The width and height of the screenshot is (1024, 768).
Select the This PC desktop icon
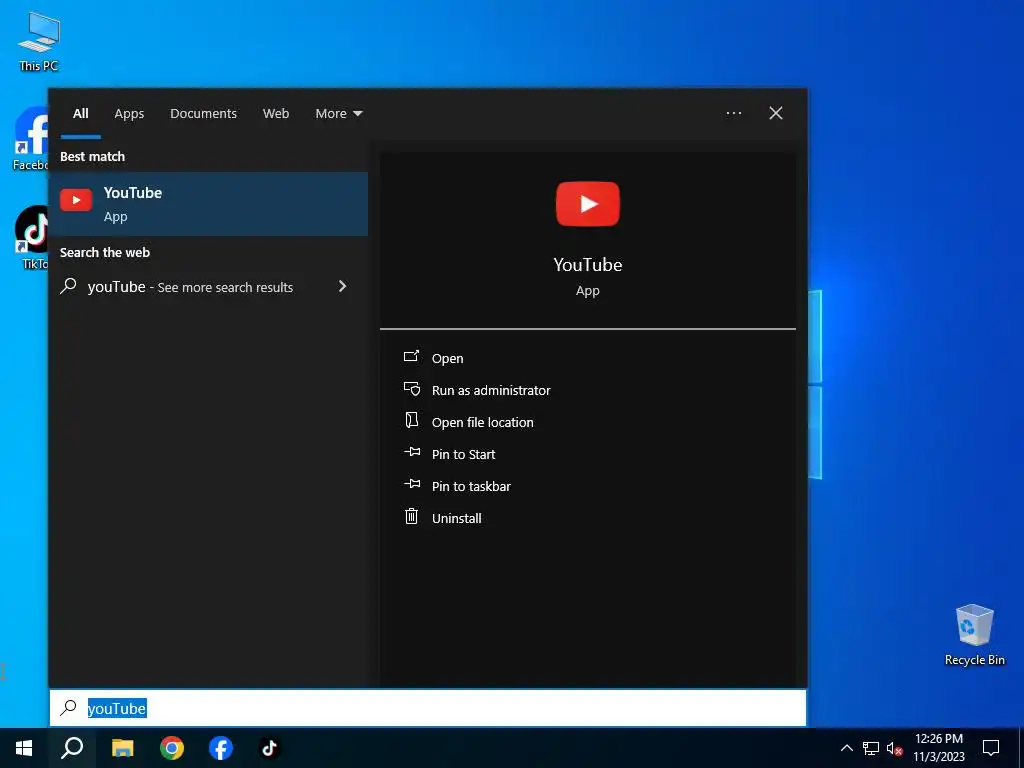pos(39,41)
